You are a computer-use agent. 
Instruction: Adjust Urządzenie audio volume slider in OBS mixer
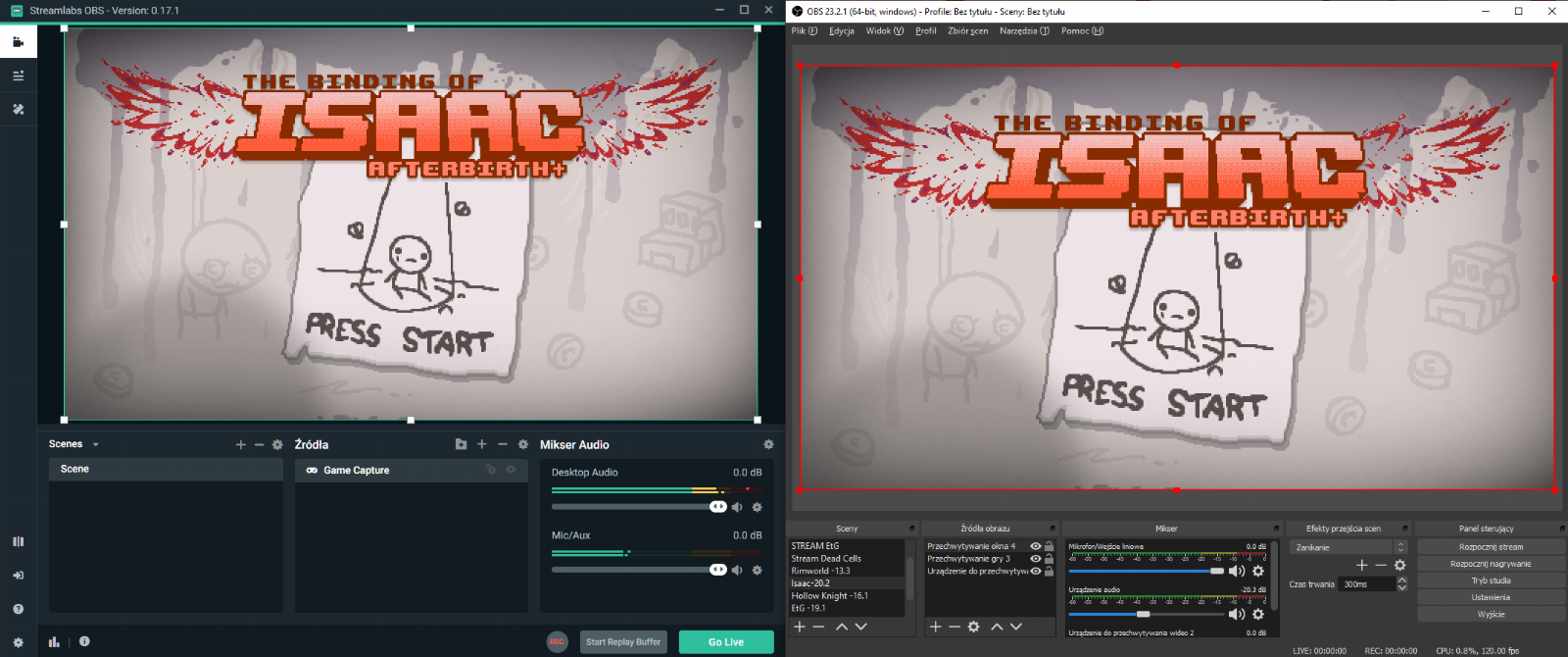tap(1147, 614)
